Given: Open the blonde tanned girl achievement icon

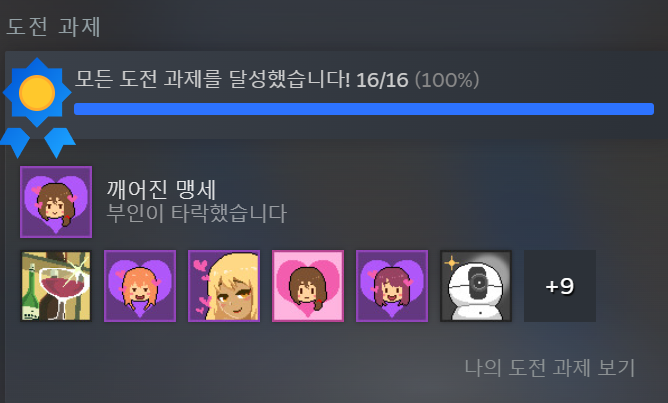Looking at the screenshot, I should click(x=224, y=286).
